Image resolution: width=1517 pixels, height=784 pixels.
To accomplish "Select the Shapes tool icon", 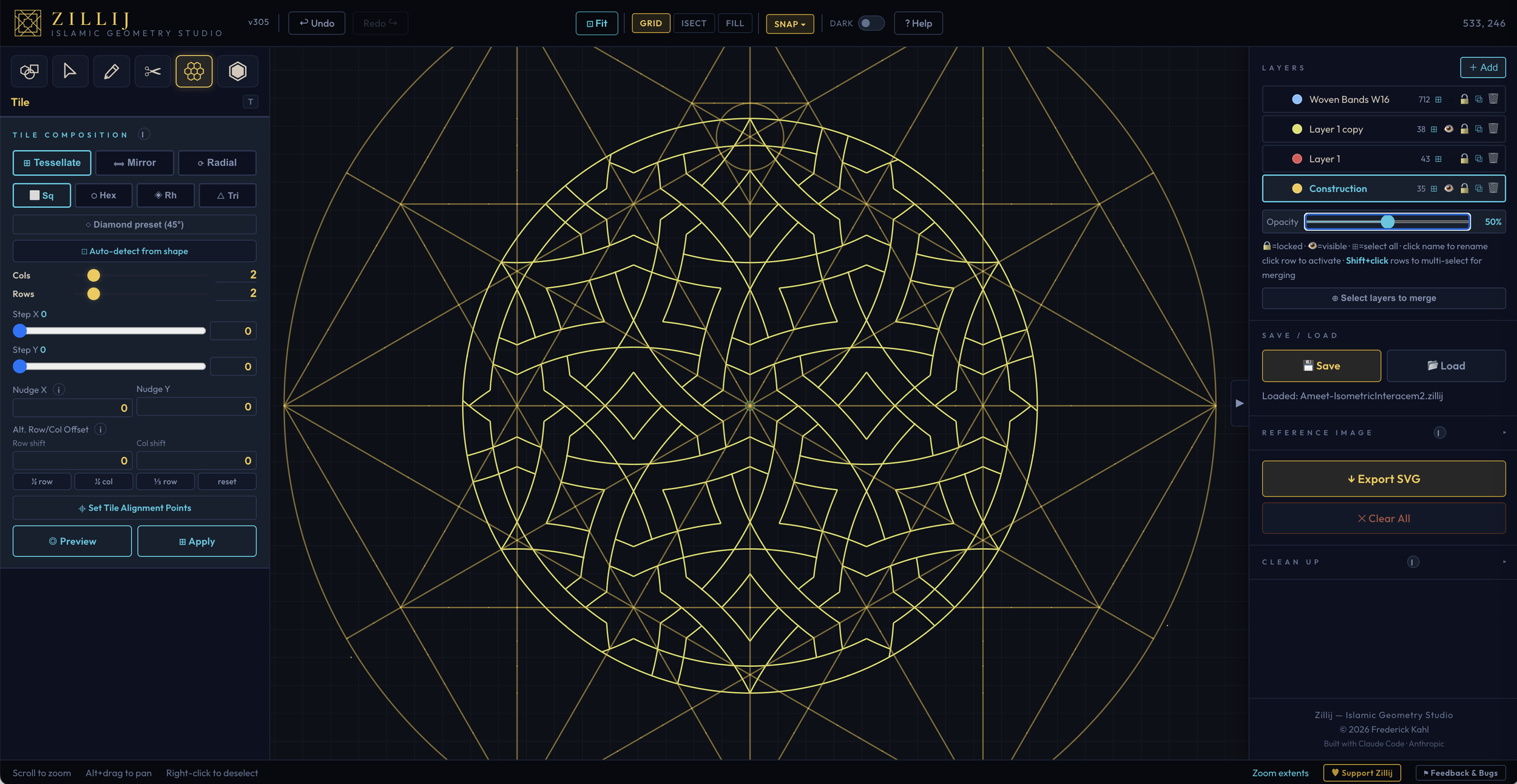I will (x=29, y=72).
